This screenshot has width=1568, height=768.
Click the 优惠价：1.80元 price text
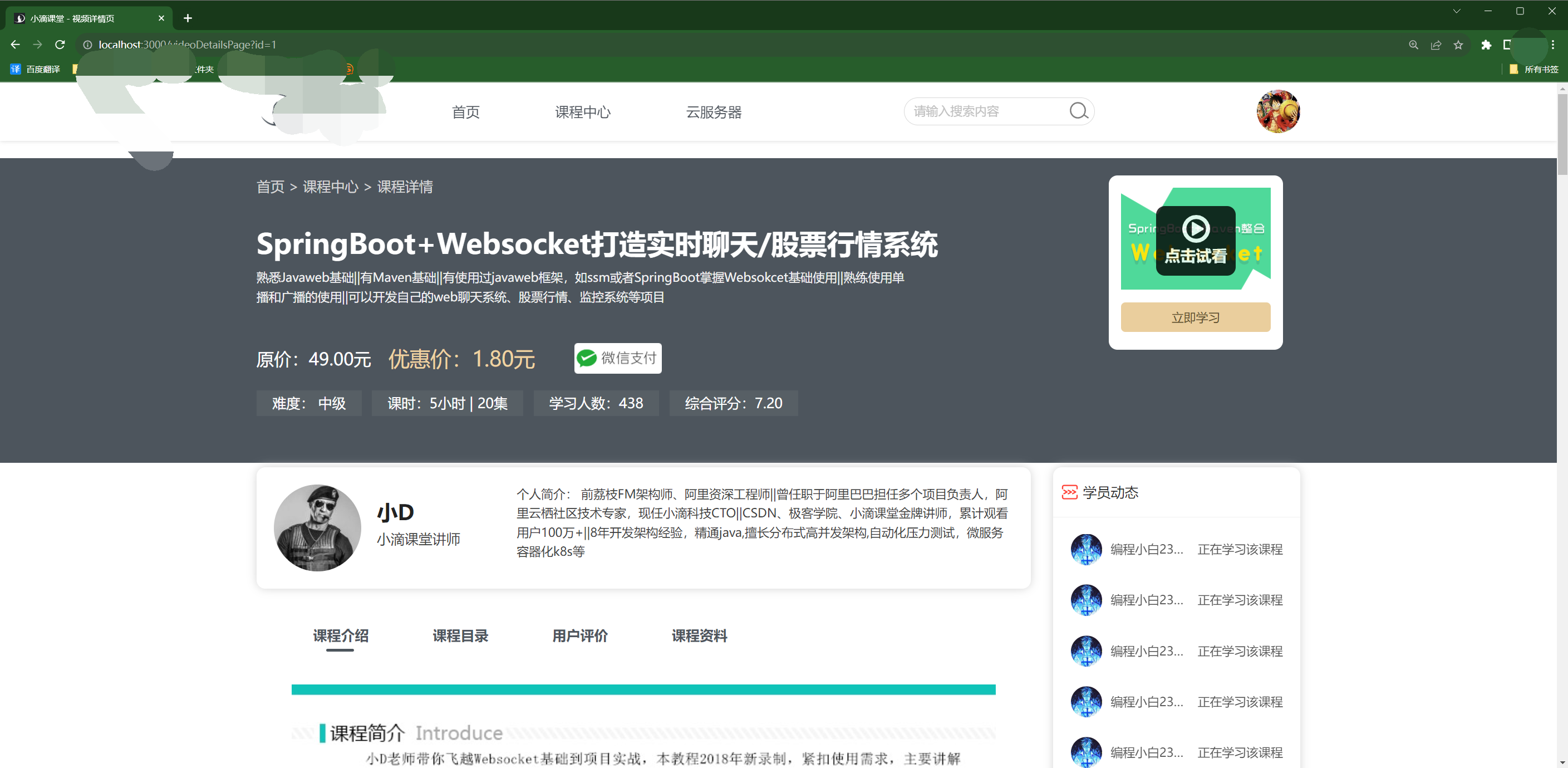click(x=462, y=359)
